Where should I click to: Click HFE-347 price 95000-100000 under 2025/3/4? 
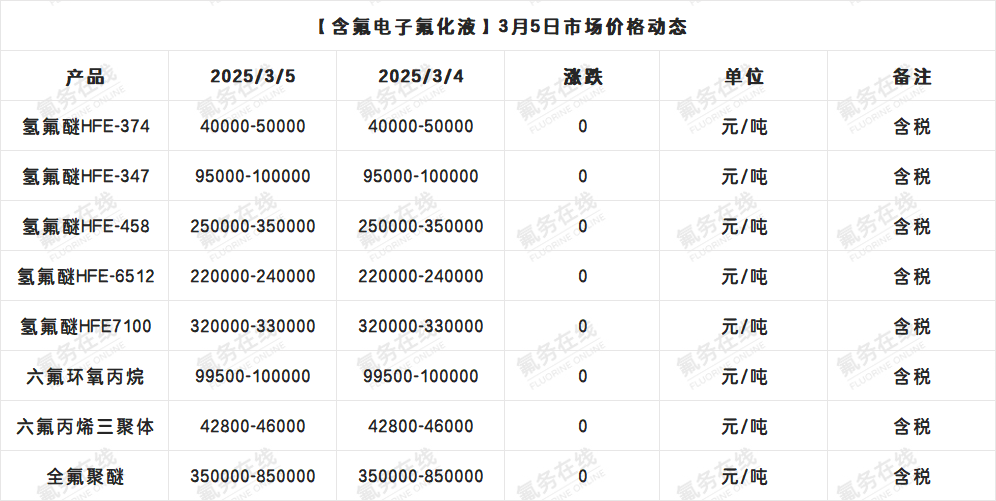(x=421, y=176)
